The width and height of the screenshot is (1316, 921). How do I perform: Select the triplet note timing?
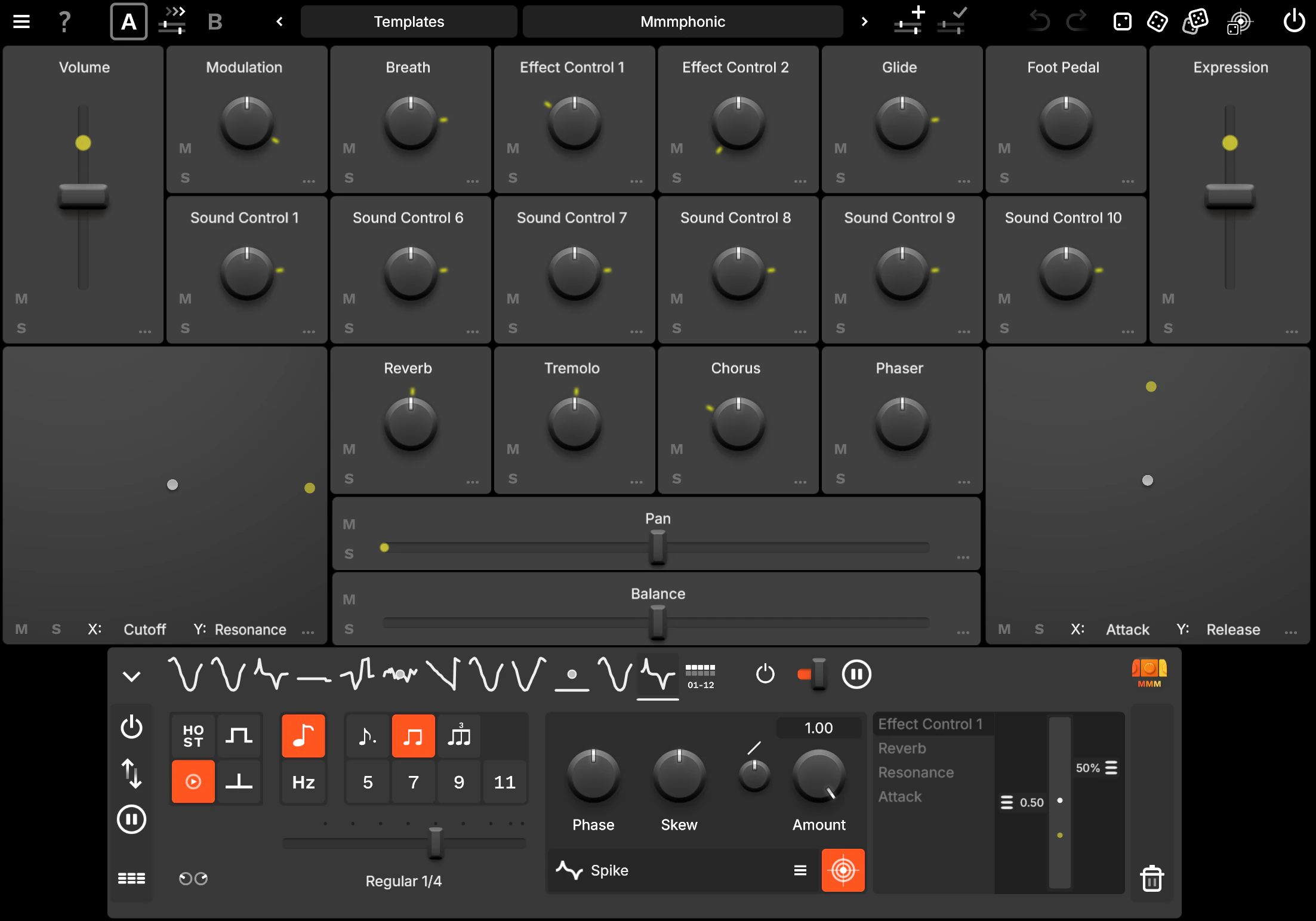[x=459, y=735]
